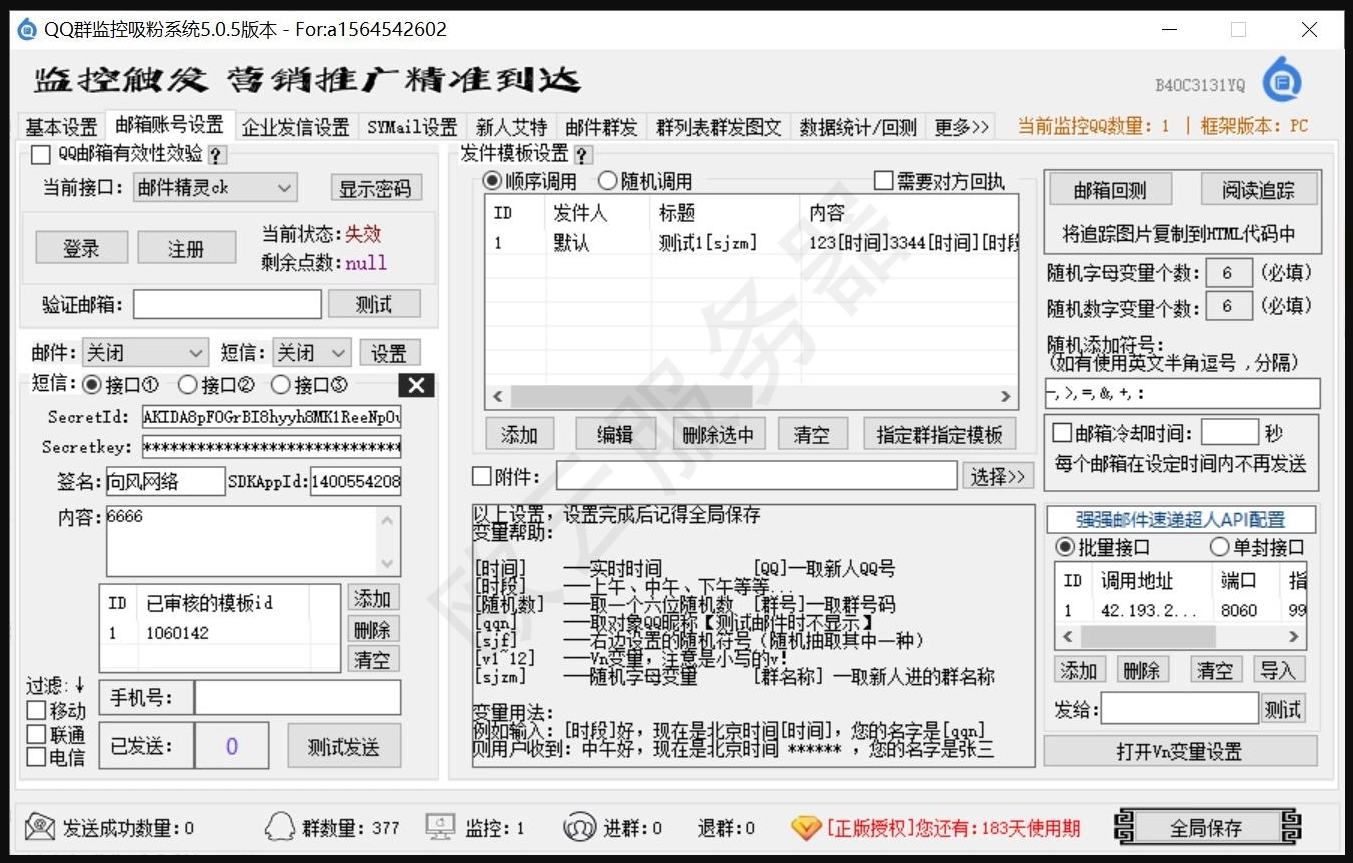Open the 当前接口 dropdown showing 邮件精灵ck
Image resolution: width=1353 pixels, height=863 pixels.
[x=215, y=187]
